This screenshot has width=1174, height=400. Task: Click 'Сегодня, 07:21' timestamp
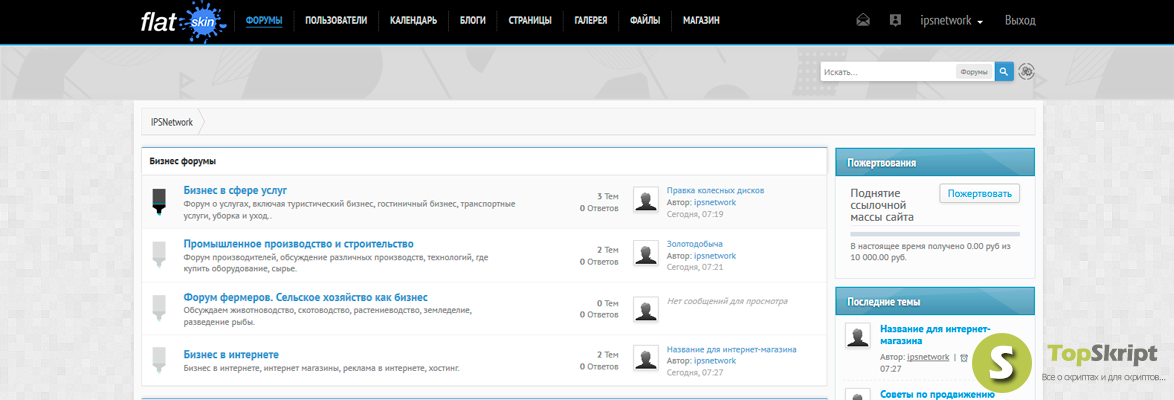695,267
